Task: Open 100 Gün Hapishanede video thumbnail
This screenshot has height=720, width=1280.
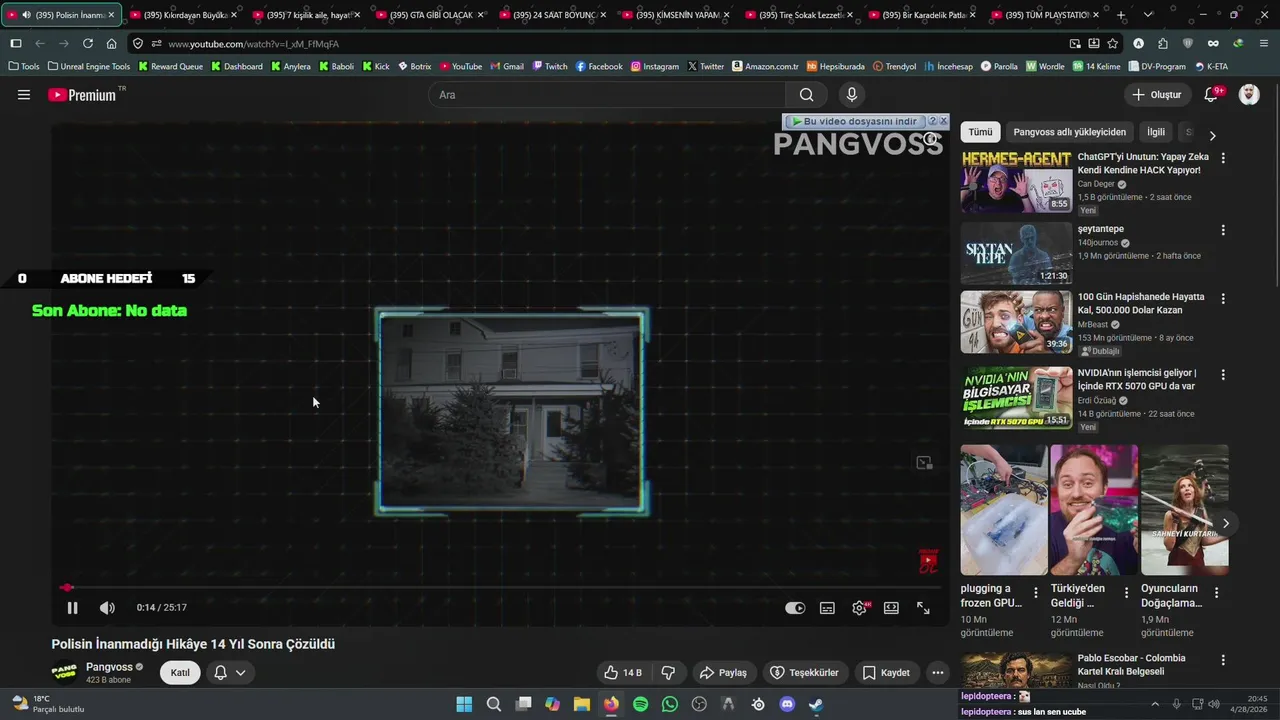Action: pyautogui.click(x=1016, y=322)
